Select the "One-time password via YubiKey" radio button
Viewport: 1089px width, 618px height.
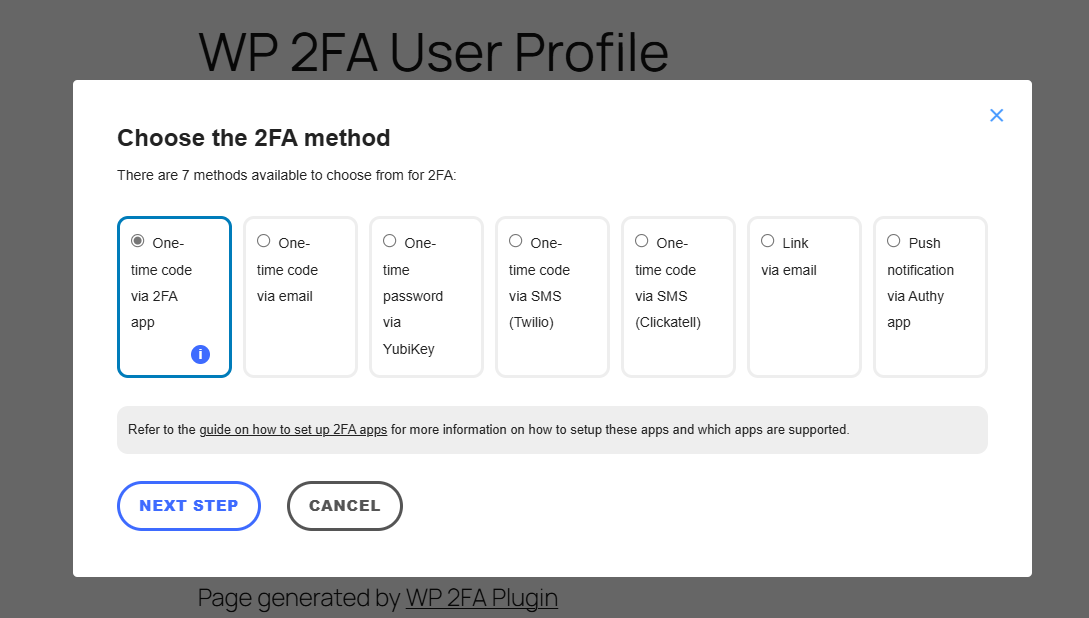(x=389, y=240)
